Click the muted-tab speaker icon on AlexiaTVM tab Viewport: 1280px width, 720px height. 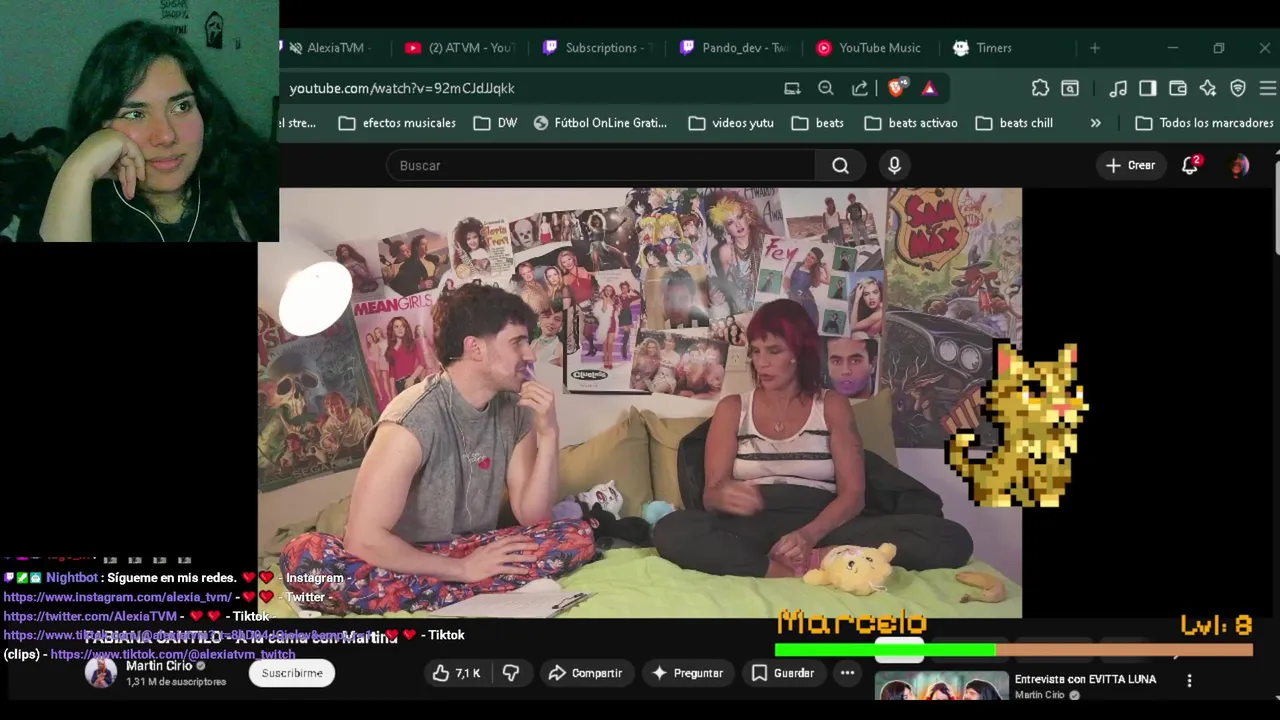click(x=294, y=48)
